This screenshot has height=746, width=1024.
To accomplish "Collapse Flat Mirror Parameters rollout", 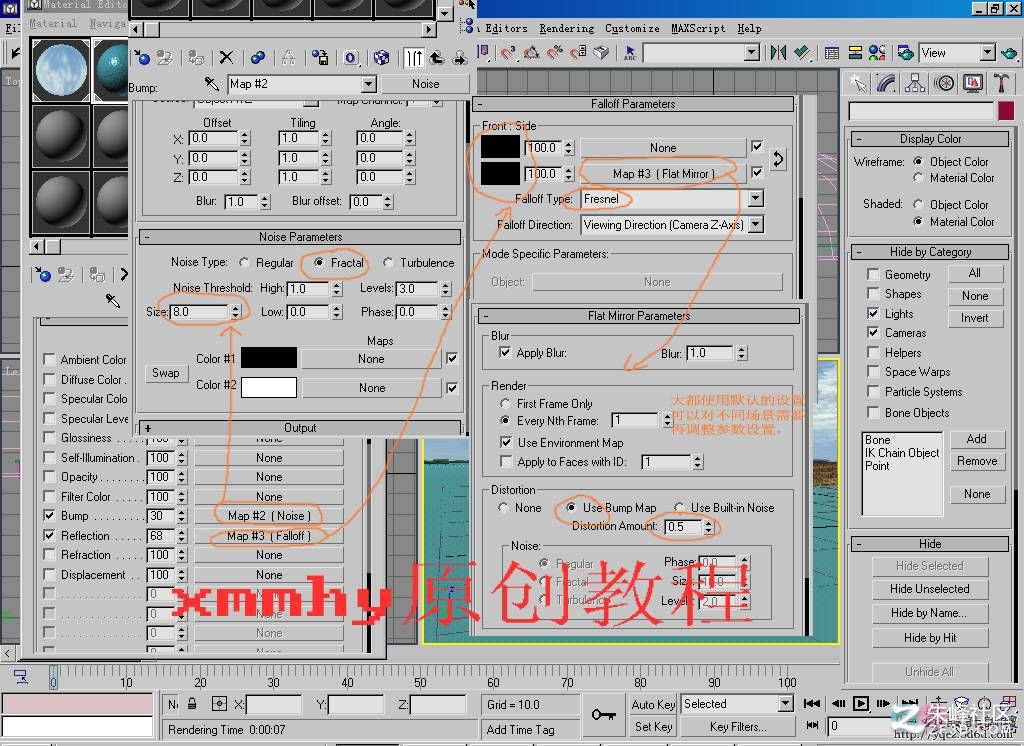I will 639,316.
